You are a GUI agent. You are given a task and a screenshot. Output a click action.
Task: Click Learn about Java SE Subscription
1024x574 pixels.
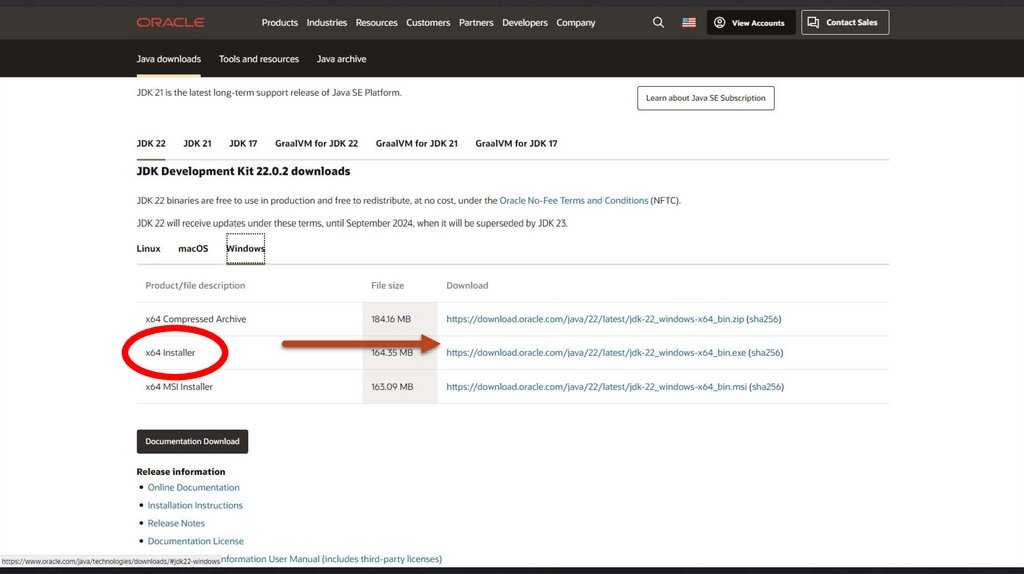point(705,98)
